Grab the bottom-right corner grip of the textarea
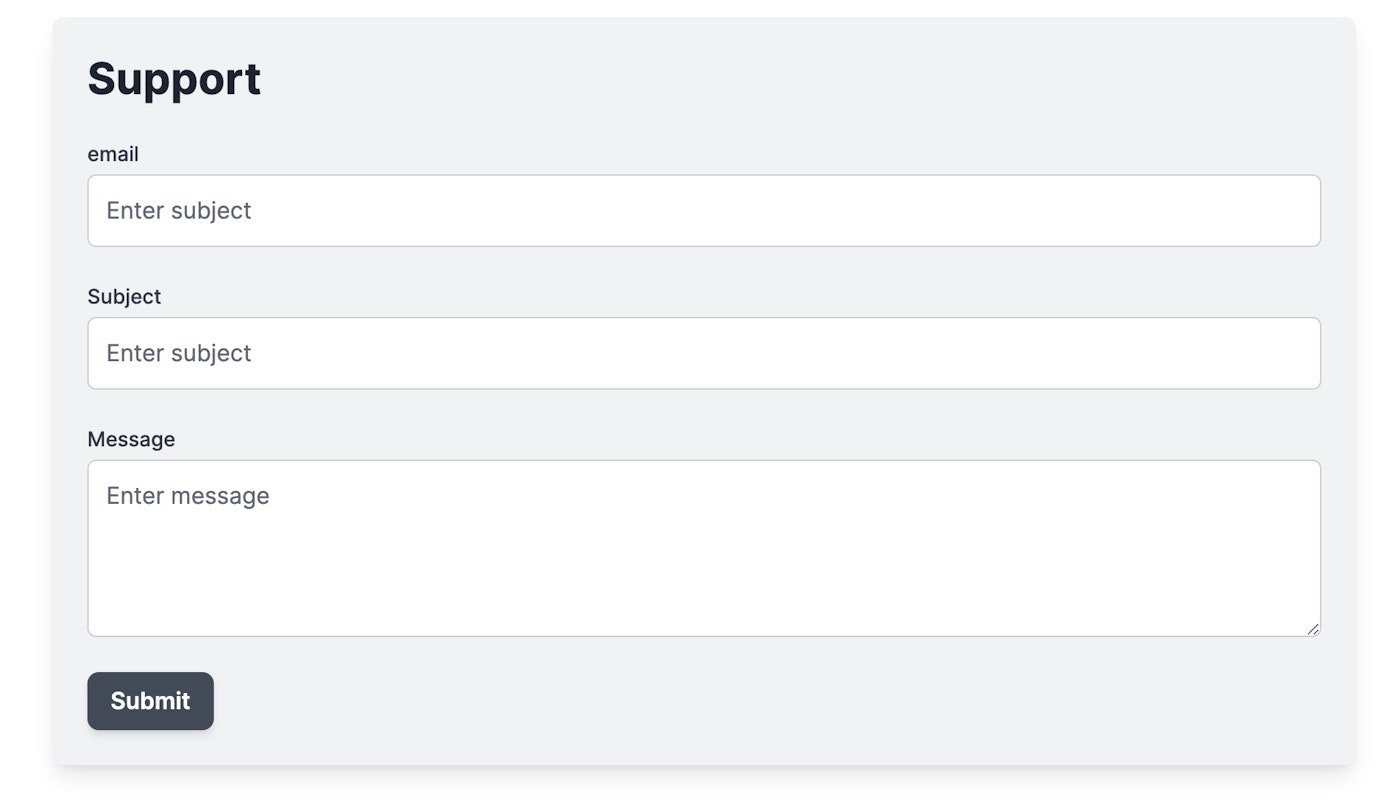This screenshot has height=803, width=1400. tap(1312, 629)
